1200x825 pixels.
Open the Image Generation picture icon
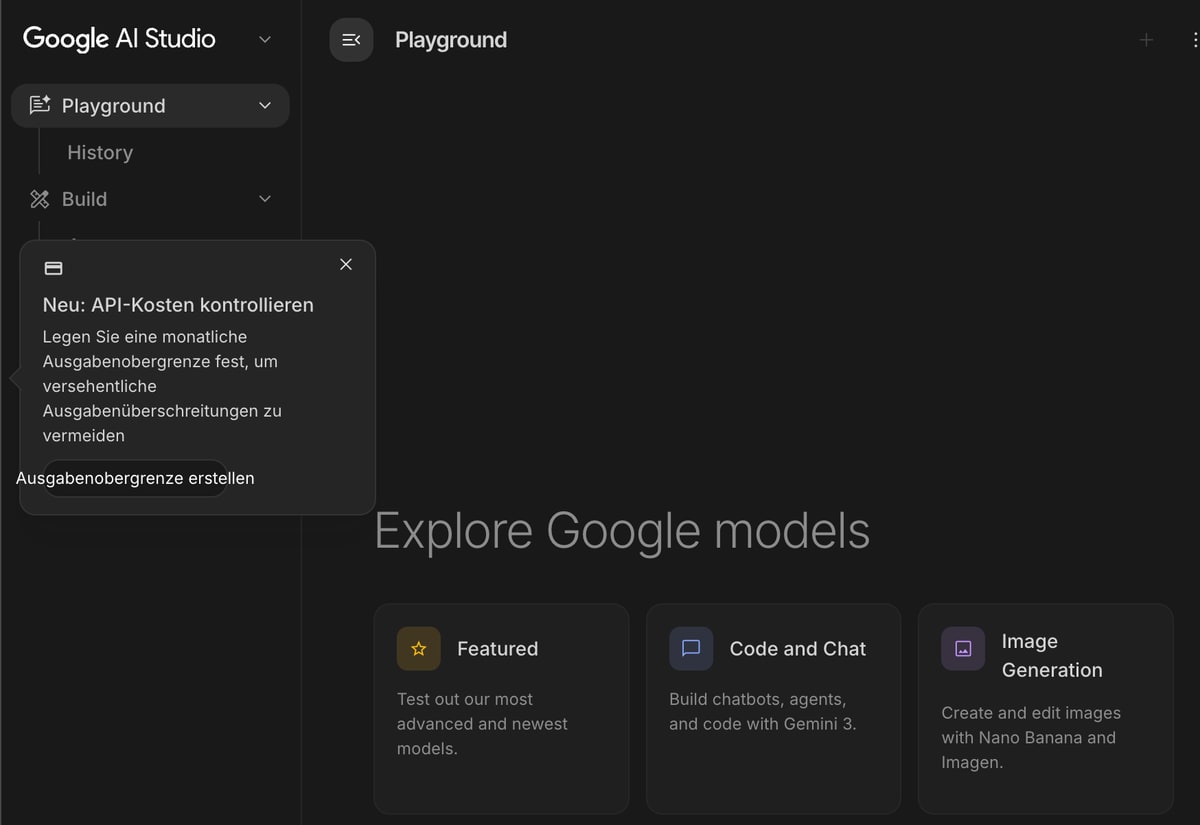click(962, 648)
